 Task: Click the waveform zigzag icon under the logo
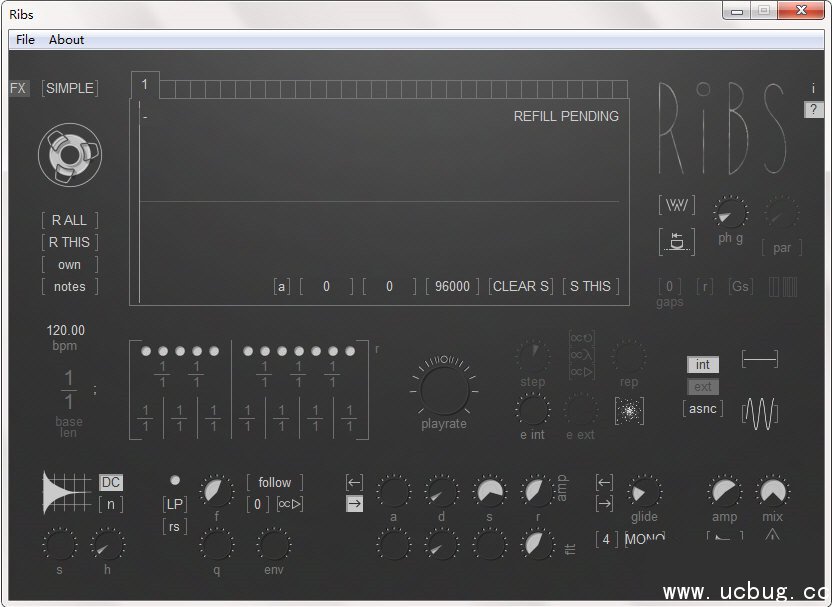[x=677, y=205]
